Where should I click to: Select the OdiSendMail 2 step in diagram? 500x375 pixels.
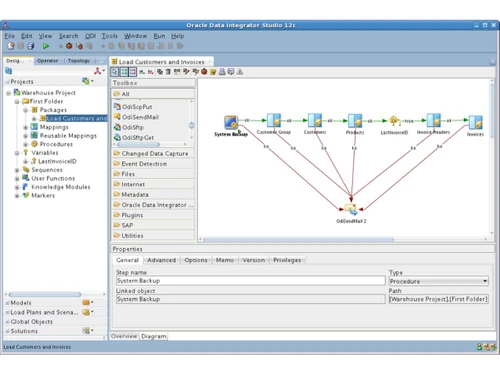coord(351,210)
